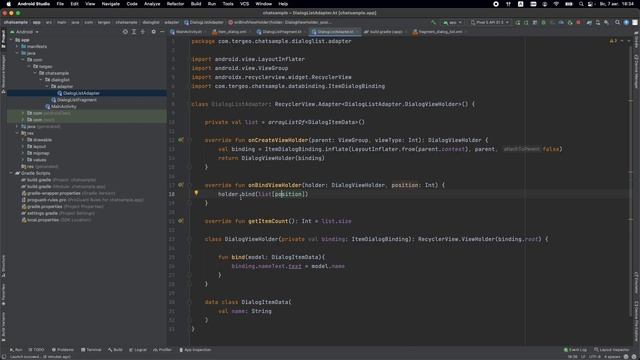This screenshot has height=360, width=640.
Task: Select DialogListFragment in project tree
Action: [x=77, y=100]
